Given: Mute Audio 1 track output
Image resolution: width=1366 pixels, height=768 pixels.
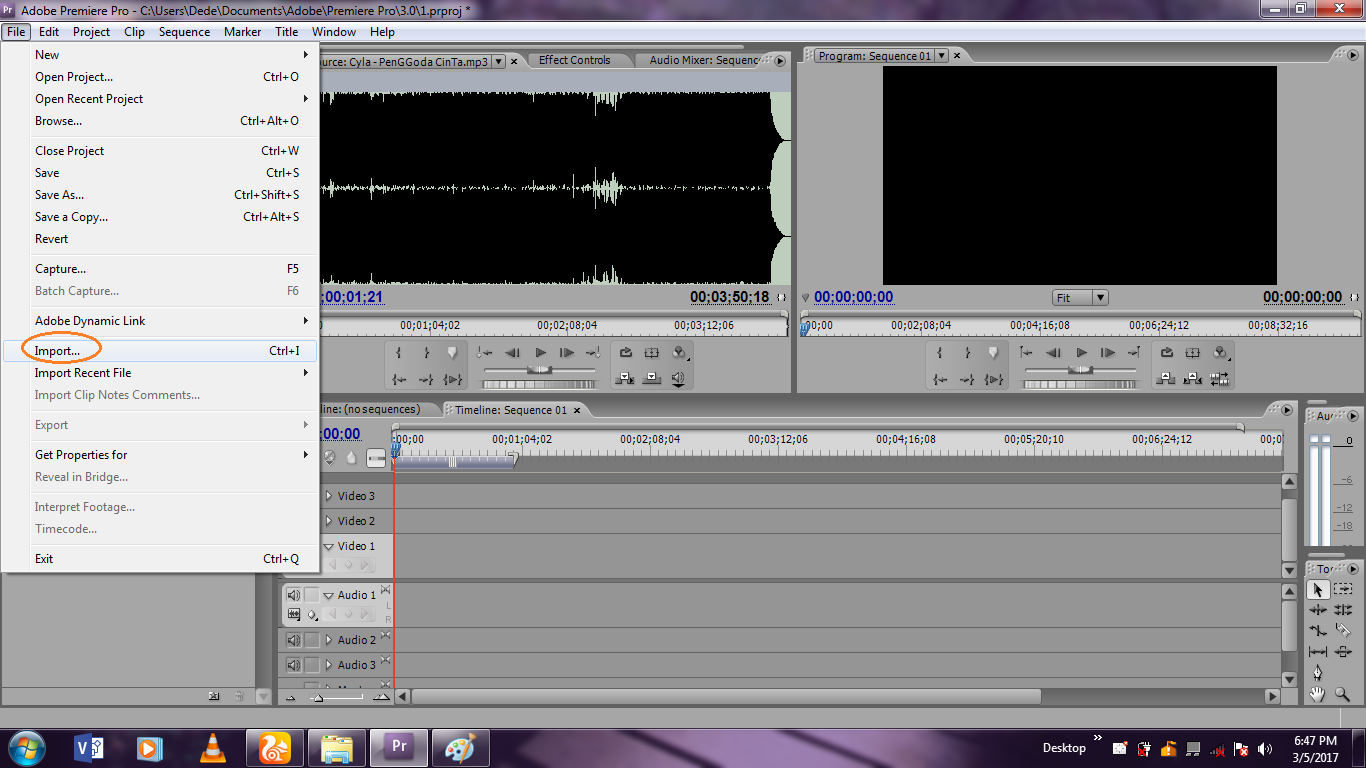Looking at the screenshot, I should [294, 595].
